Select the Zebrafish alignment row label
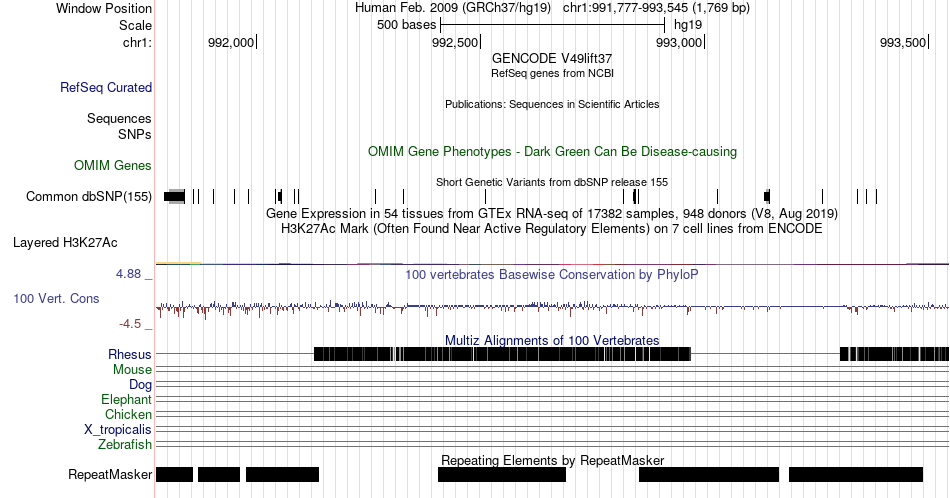This screenshot has height=498, width=950. coord(125,445)
